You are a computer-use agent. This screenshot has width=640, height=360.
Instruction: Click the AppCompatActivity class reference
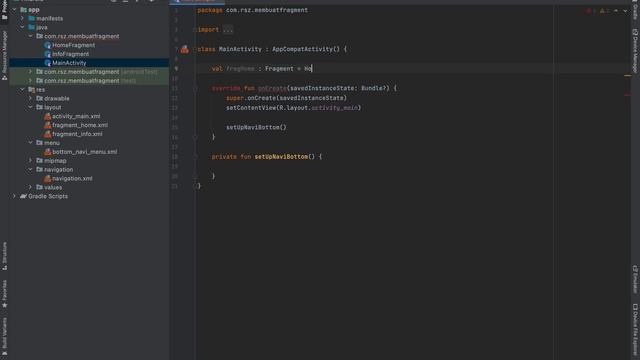(x=306, y=49)
